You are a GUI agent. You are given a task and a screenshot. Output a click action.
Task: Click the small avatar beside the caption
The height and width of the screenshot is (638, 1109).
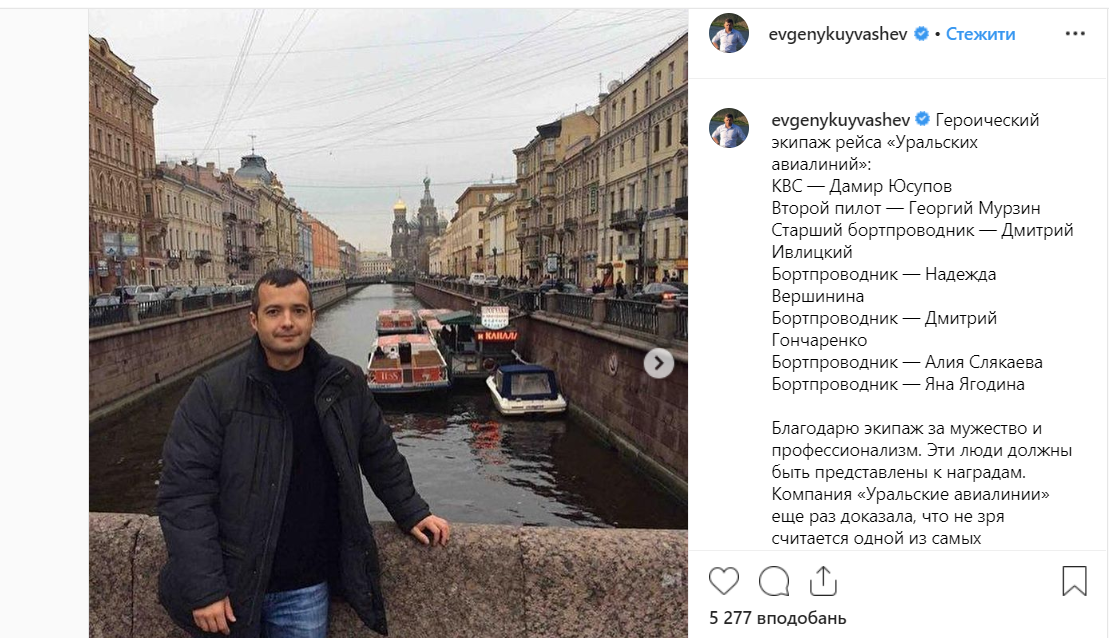pos(728,128)
